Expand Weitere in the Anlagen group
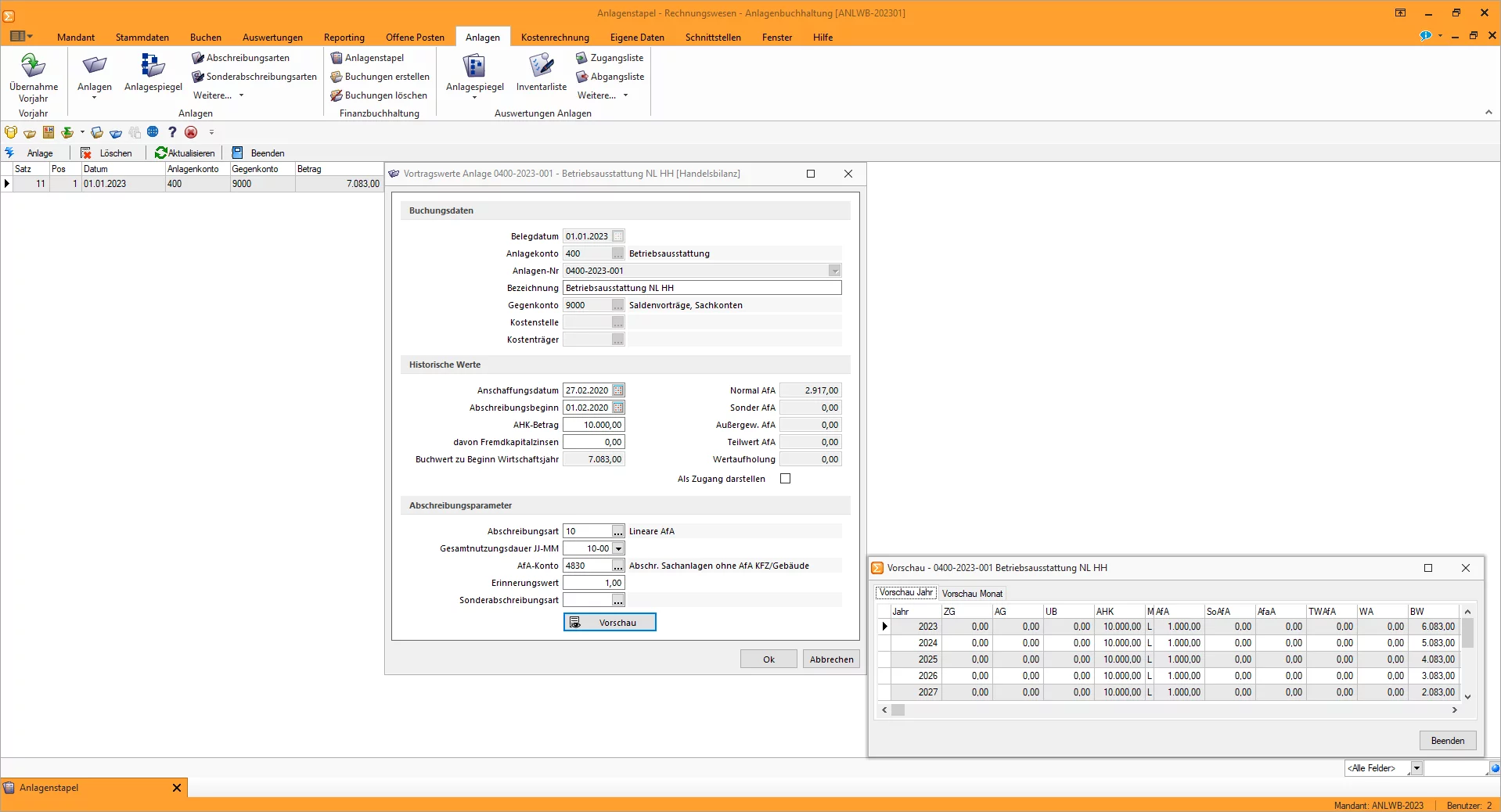The image size is (1501, 812). point(219,95)
